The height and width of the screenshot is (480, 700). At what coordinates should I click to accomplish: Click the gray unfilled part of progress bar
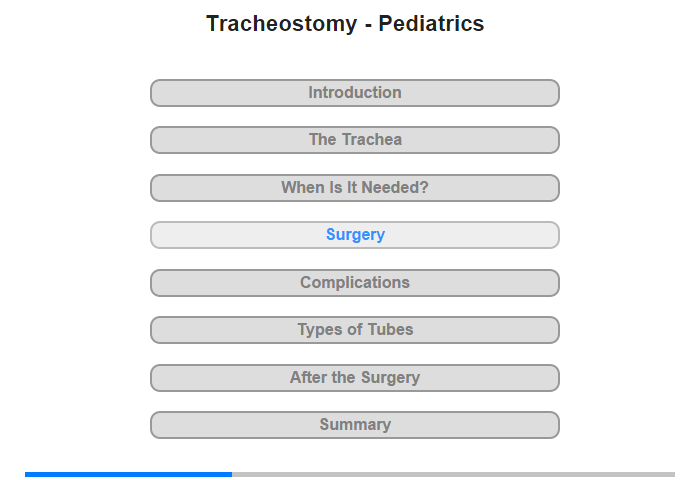pos(454,474)
